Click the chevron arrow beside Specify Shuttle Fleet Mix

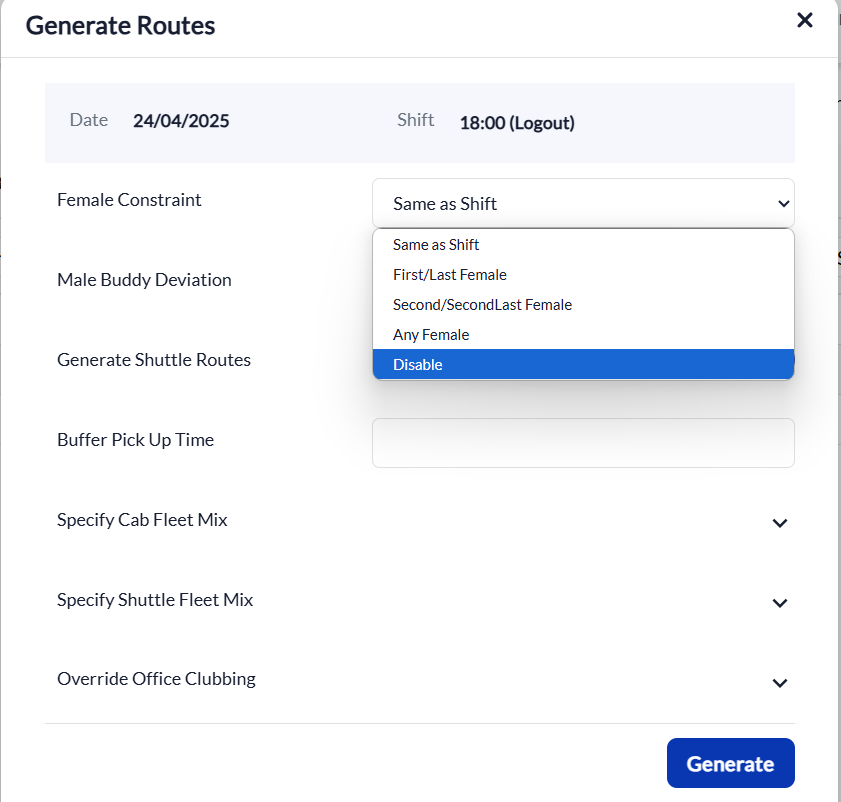[x=780, y=603]
